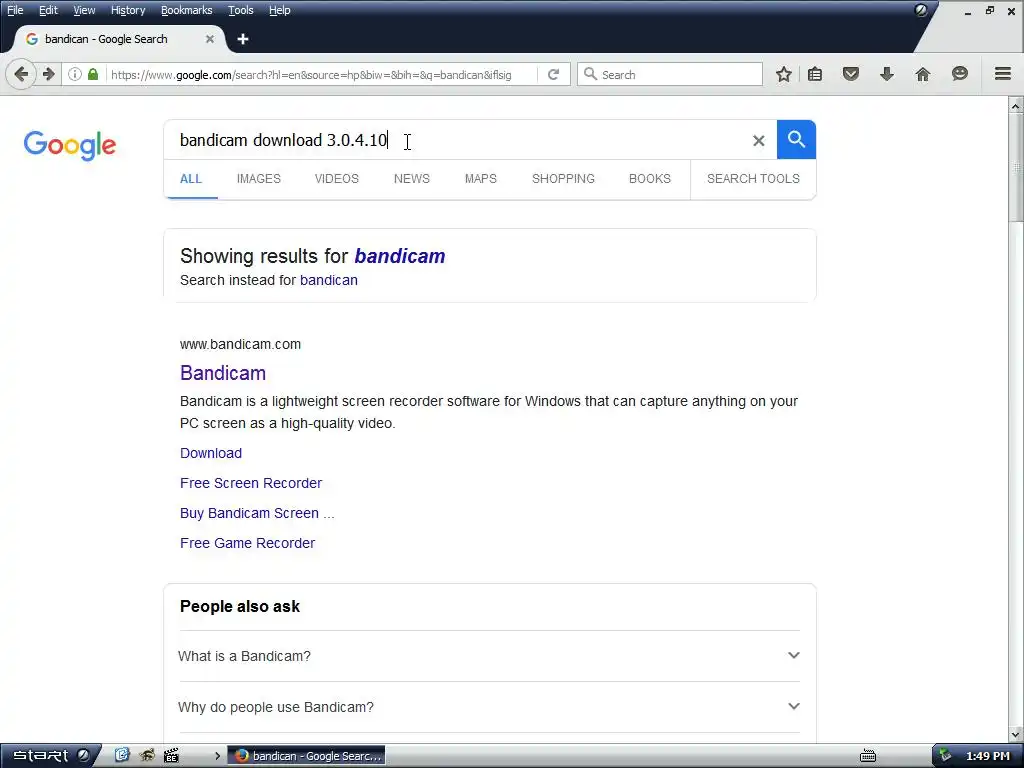The image size is (1024, 768).
Task: Open the Hello chat smiley icon
Action: (x=959, y=74)
